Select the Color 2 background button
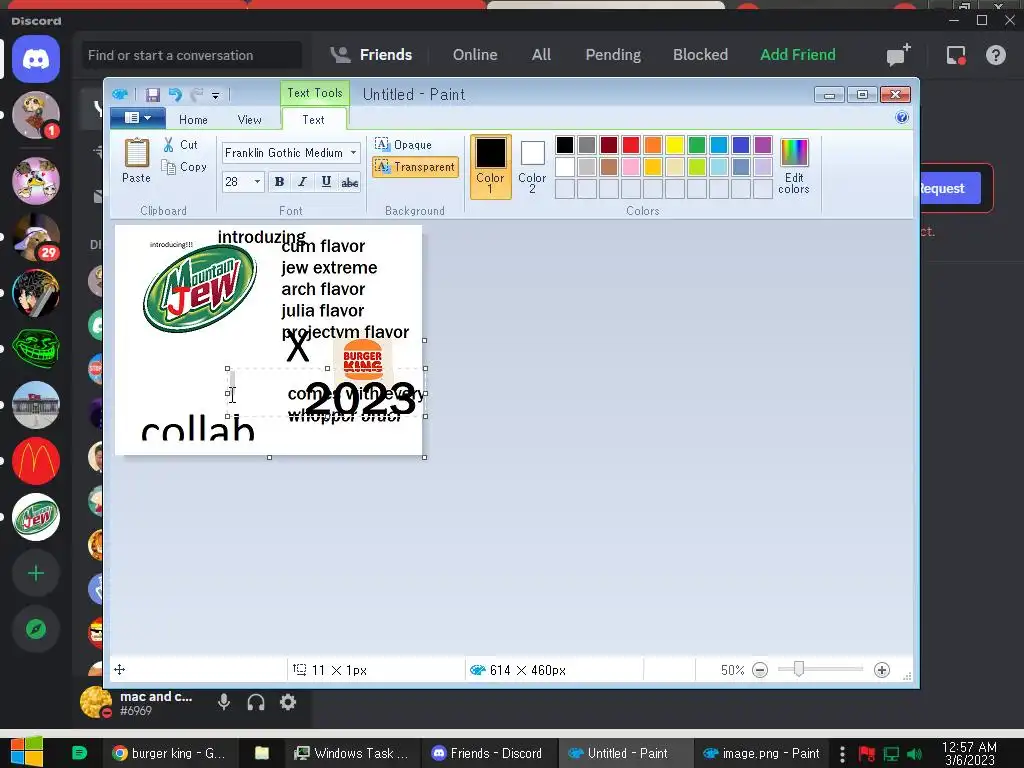Image resolution: width=1024 pixels, height=768 pixels. point(532,166)
